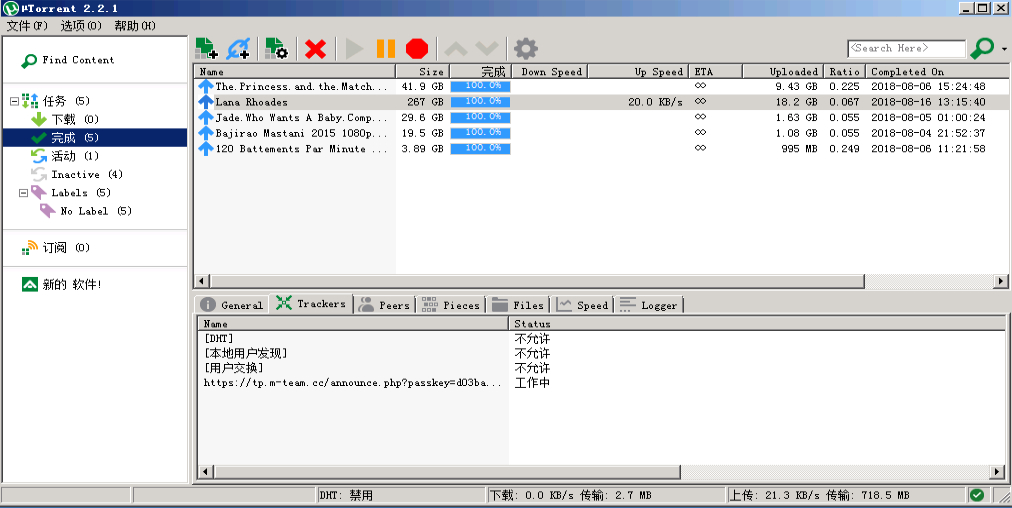Switch to Logger tab
Viewport: 1012px width, 508px height.
[x=649, y=305]
